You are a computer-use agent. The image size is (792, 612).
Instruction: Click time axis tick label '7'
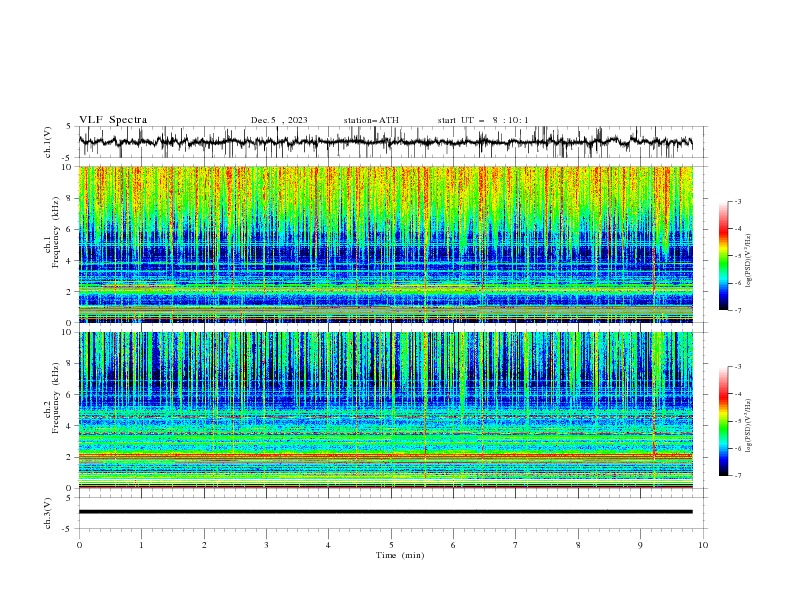pos(516,545)
